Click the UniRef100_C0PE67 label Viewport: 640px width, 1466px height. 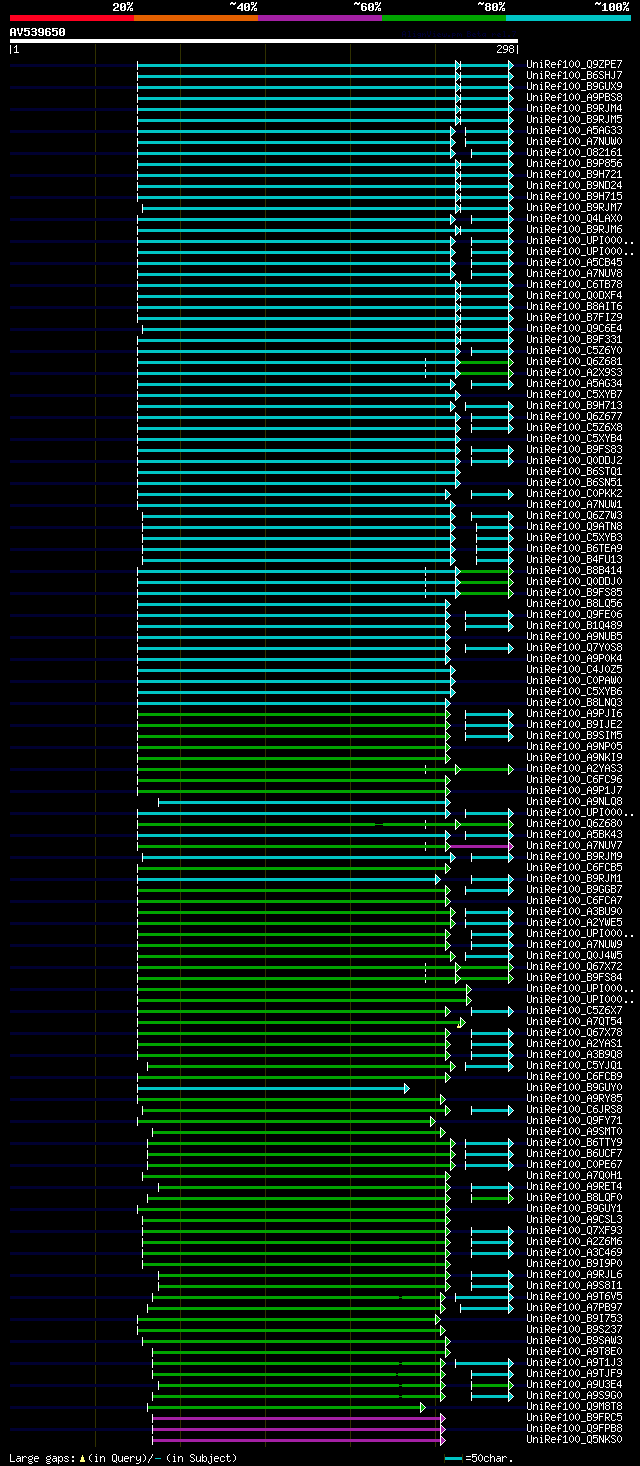point(574,1164)
